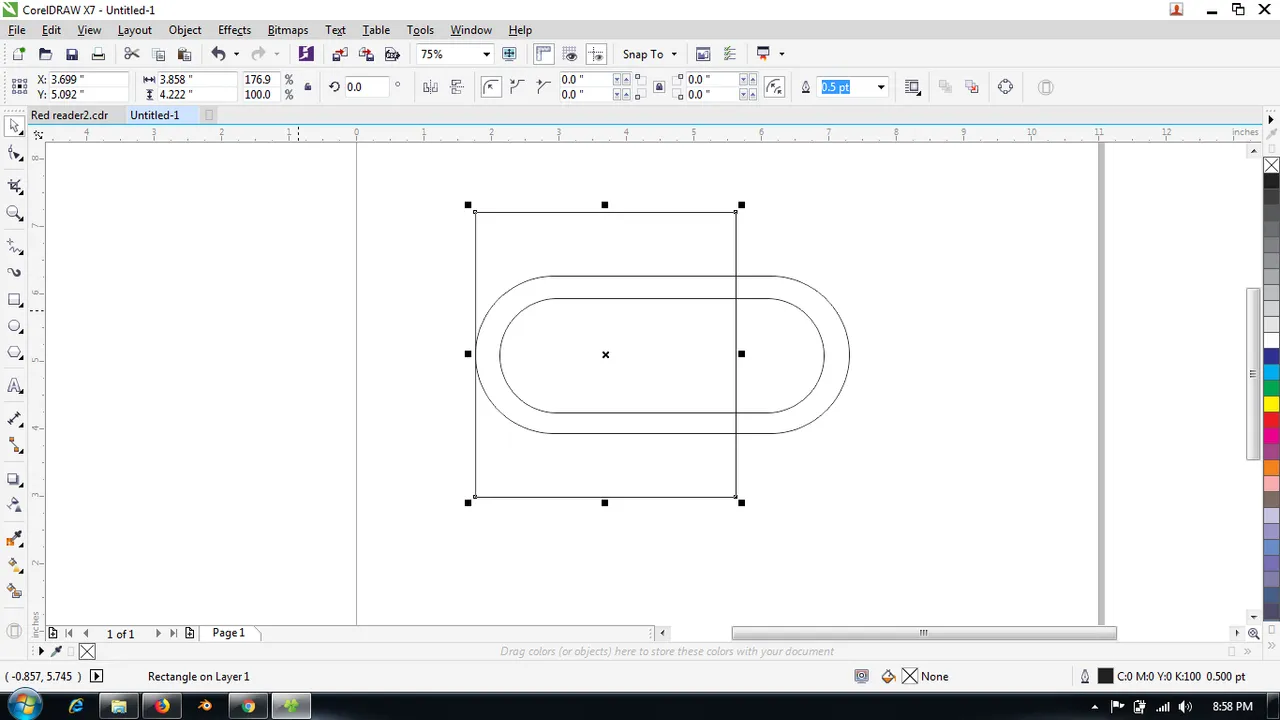Toggle the Lock ratio padlock
Viewport: 1280px width, 720px height.
(307, 87)
